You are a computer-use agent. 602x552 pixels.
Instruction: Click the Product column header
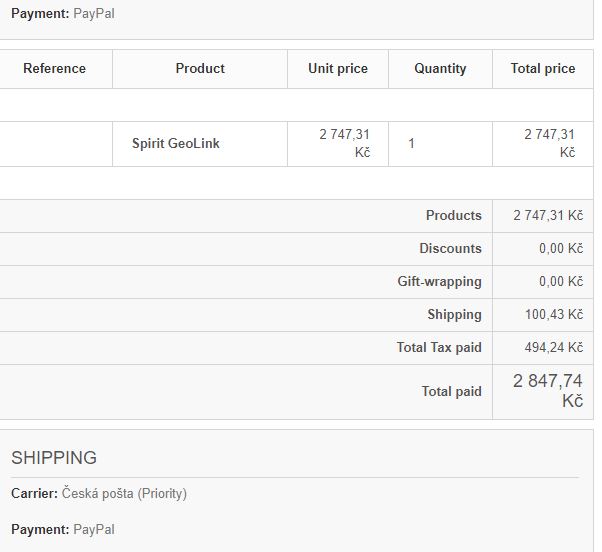200,69
